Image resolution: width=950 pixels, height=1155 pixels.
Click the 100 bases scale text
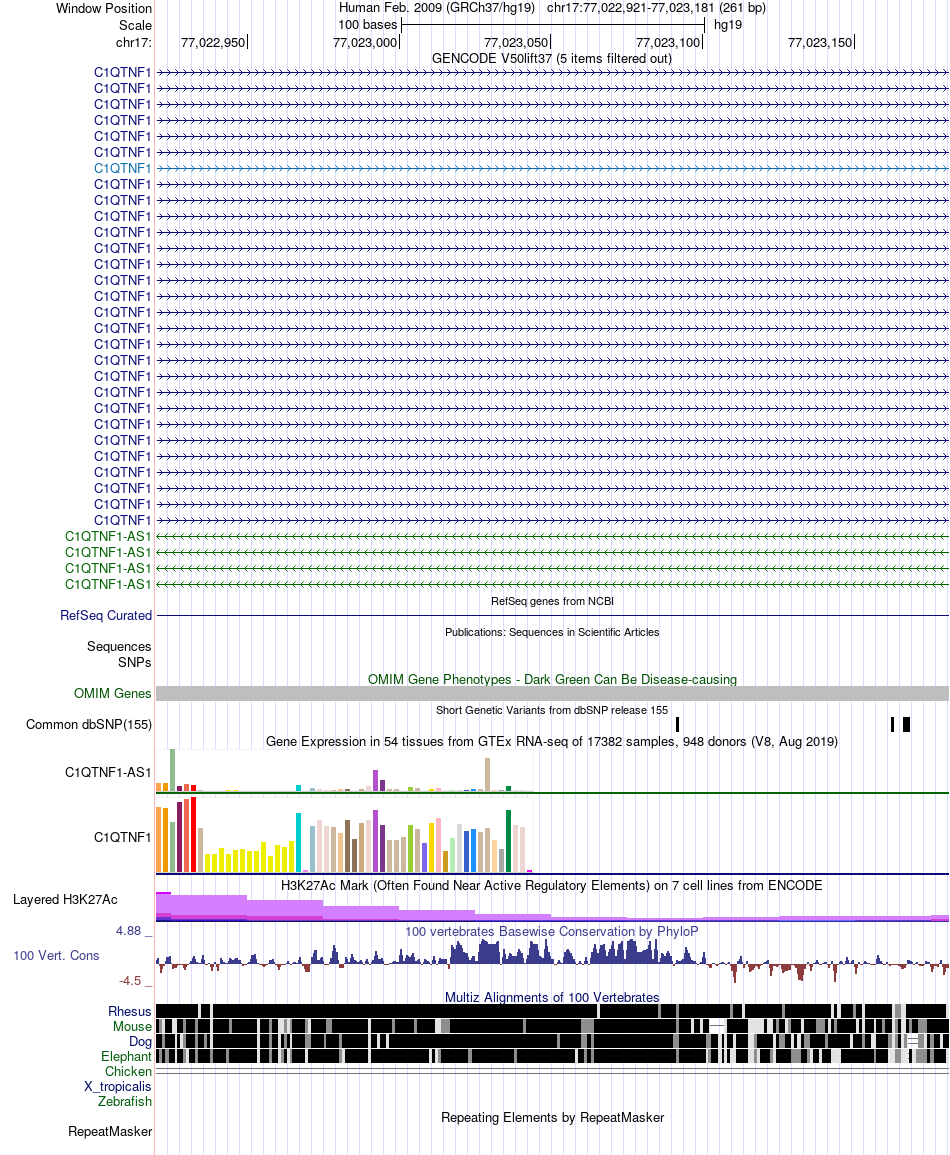click(367, 24)
